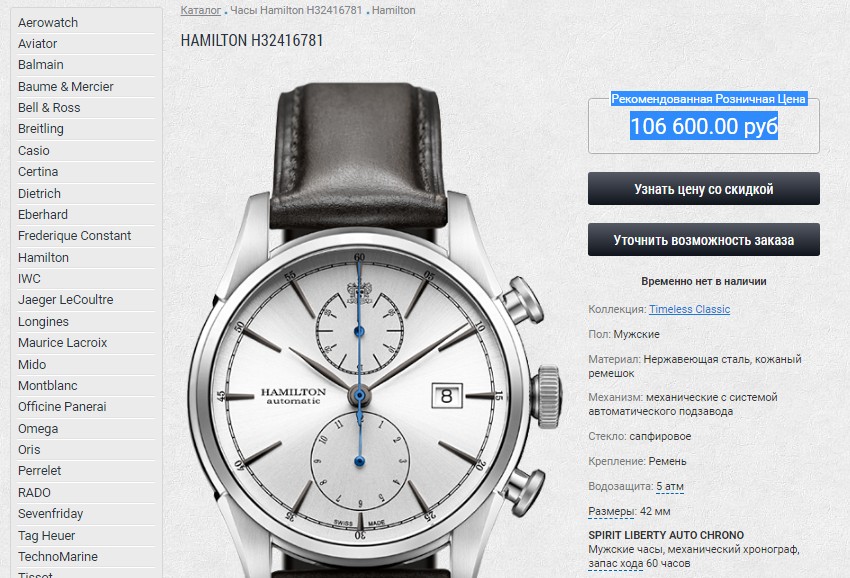Viewport: 850px width, 578px height.
Task: Open the Tag Heuer brand page
Action: [x=47, y=536]
